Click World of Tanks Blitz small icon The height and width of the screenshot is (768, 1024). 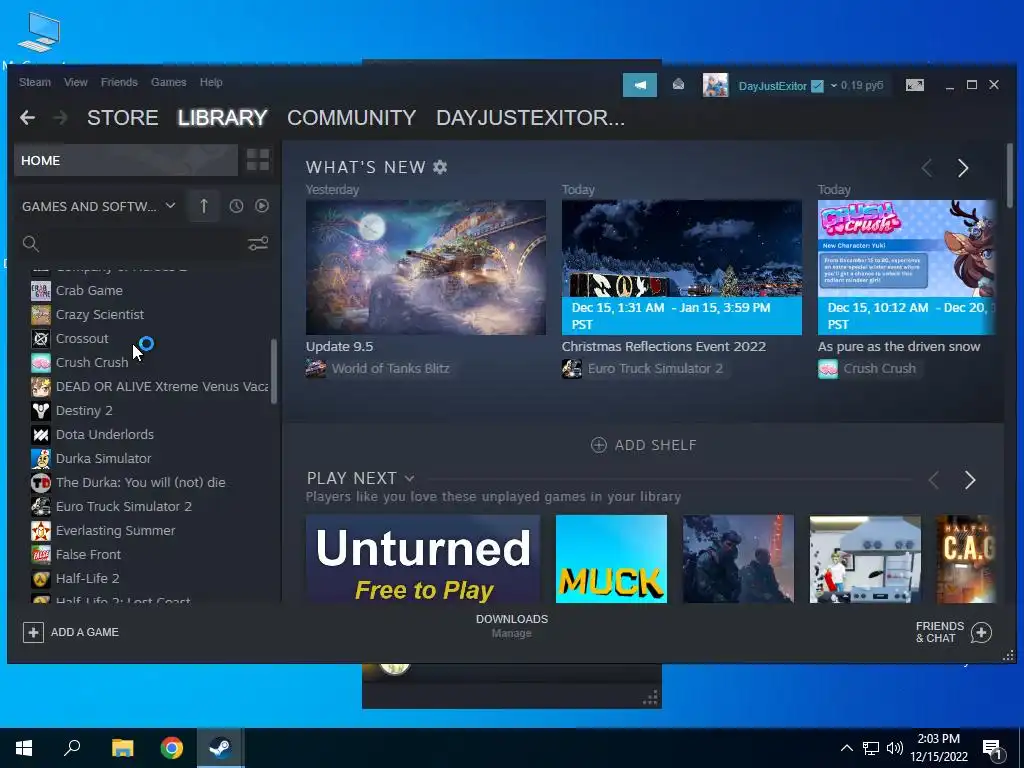(x=315, y=368)
